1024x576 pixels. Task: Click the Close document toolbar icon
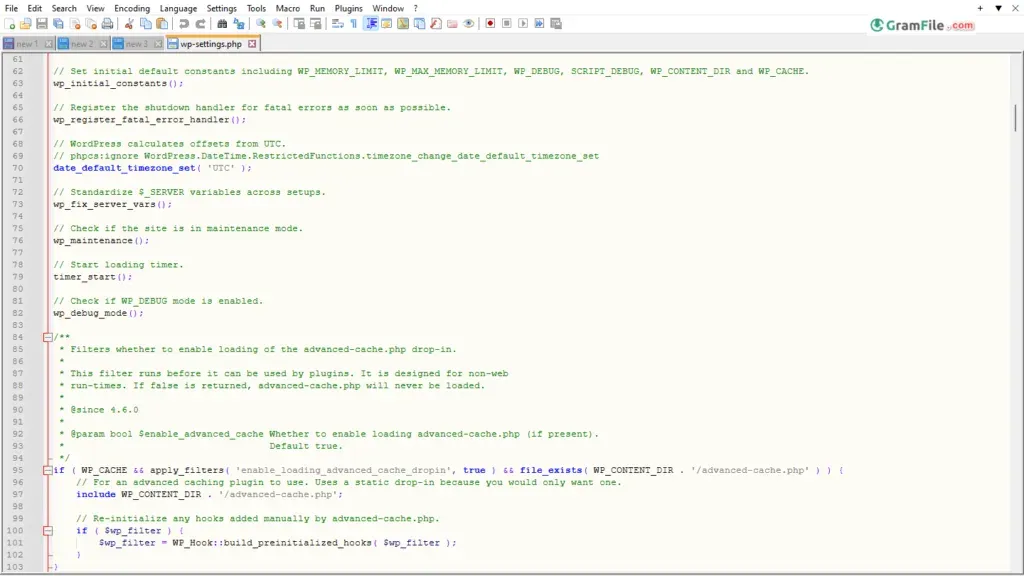click(74, 24)
